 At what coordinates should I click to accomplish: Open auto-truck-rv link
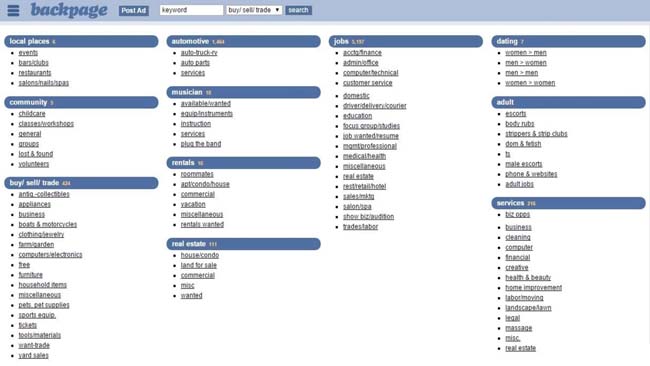[x=199, y=53]
